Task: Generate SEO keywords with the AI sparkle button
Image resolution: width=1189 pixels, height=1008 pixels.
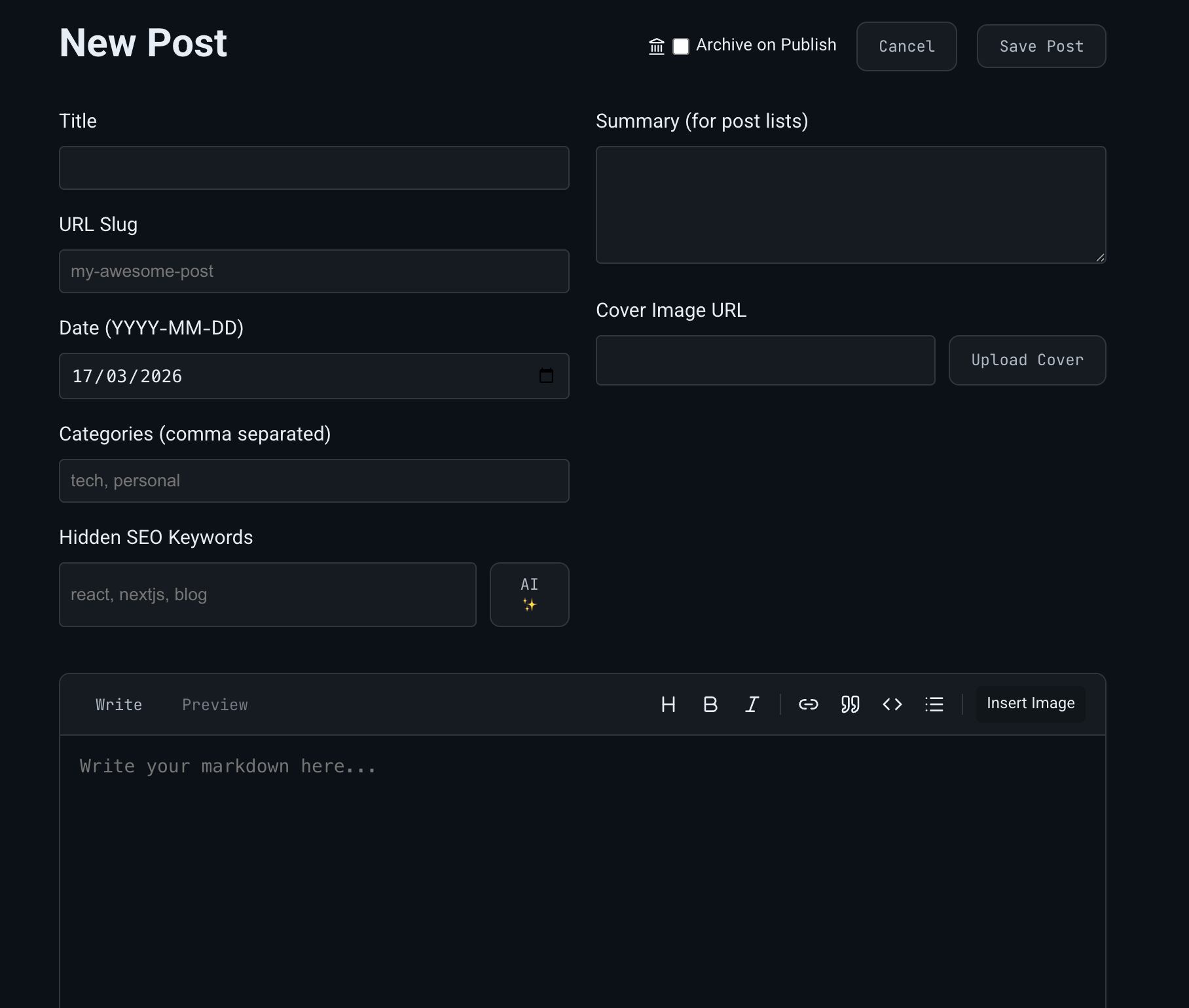Action: [x=529, y=594]
